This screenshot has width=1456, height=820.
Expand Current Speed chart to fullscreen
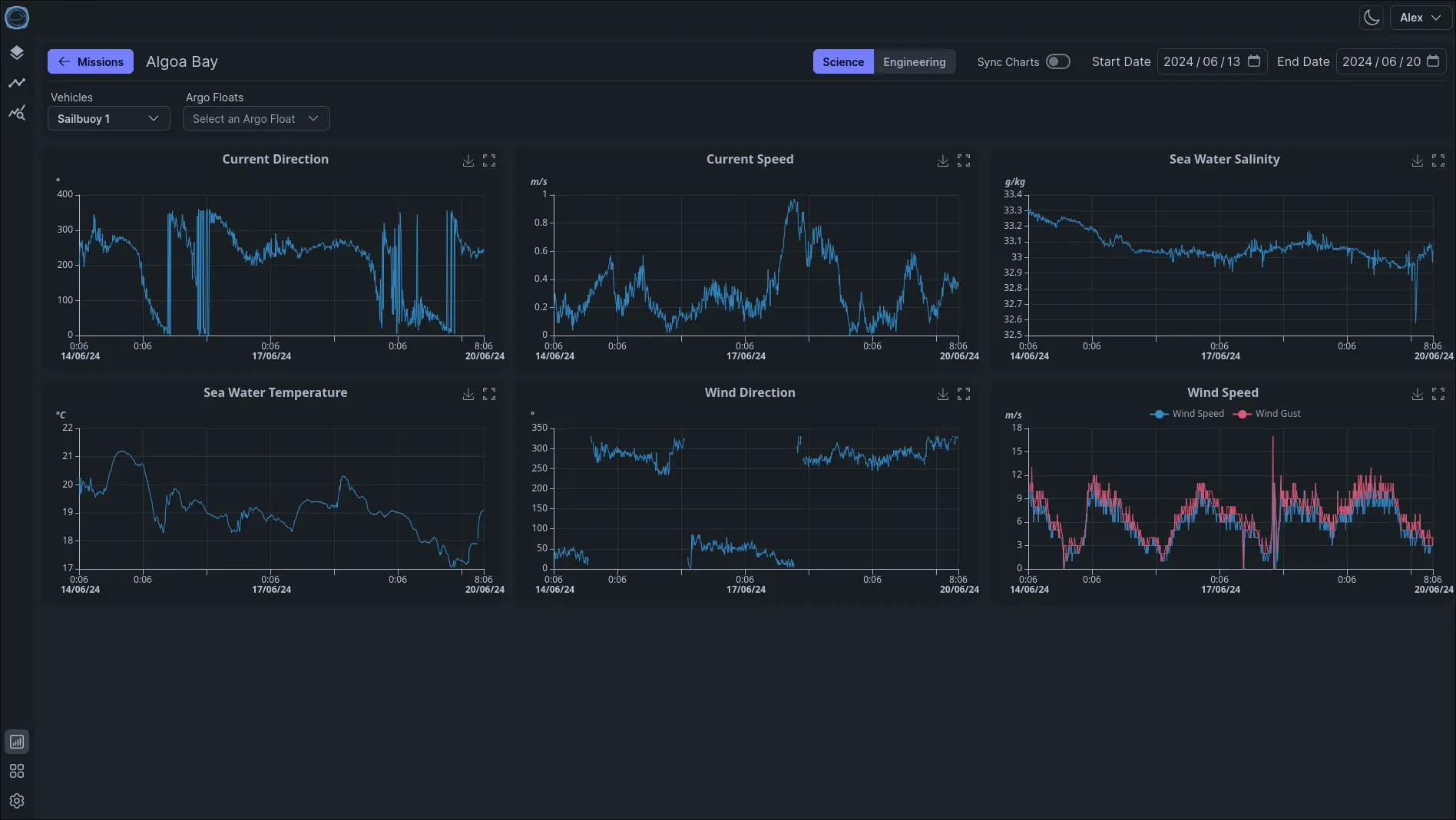(x=964, y=160)
